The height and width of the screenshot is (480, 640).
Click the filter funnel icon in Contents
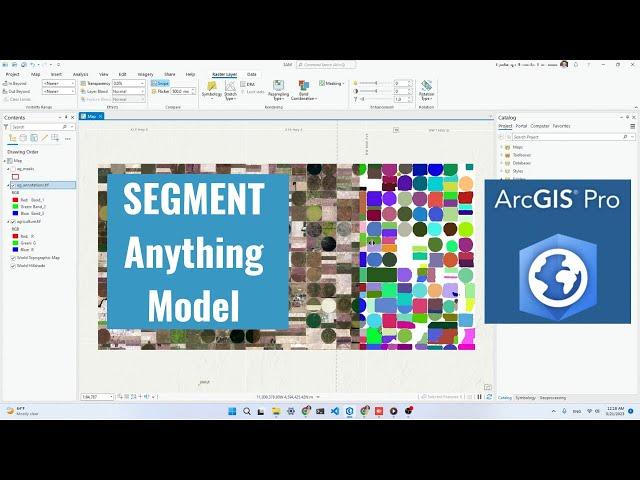tap(6, 127)
